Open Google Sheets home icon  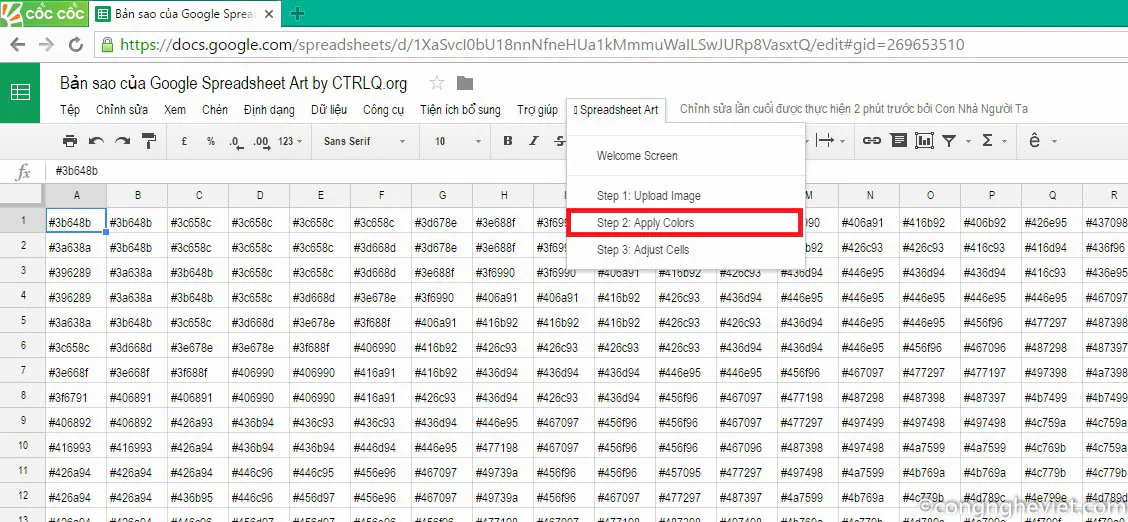[x=20, y=92]
